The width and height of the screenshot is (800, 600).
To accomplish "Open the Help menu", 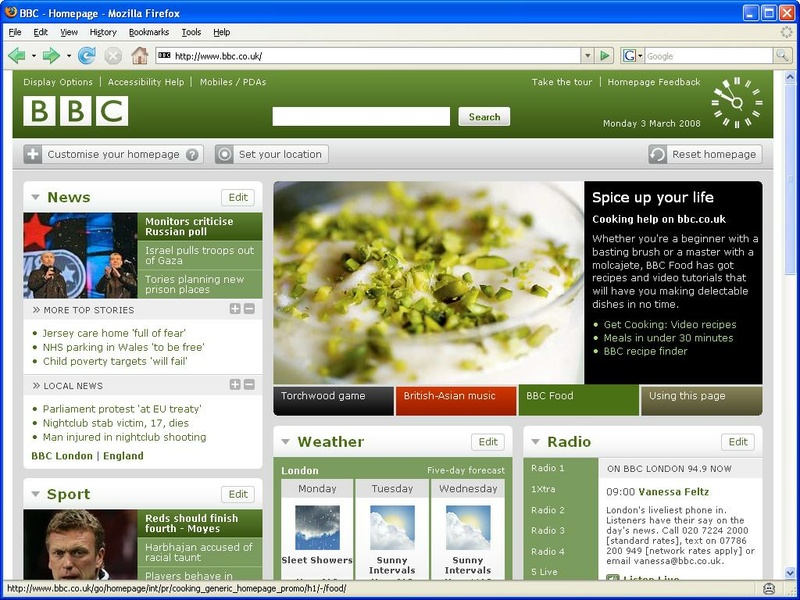I will tap(221, 32).
